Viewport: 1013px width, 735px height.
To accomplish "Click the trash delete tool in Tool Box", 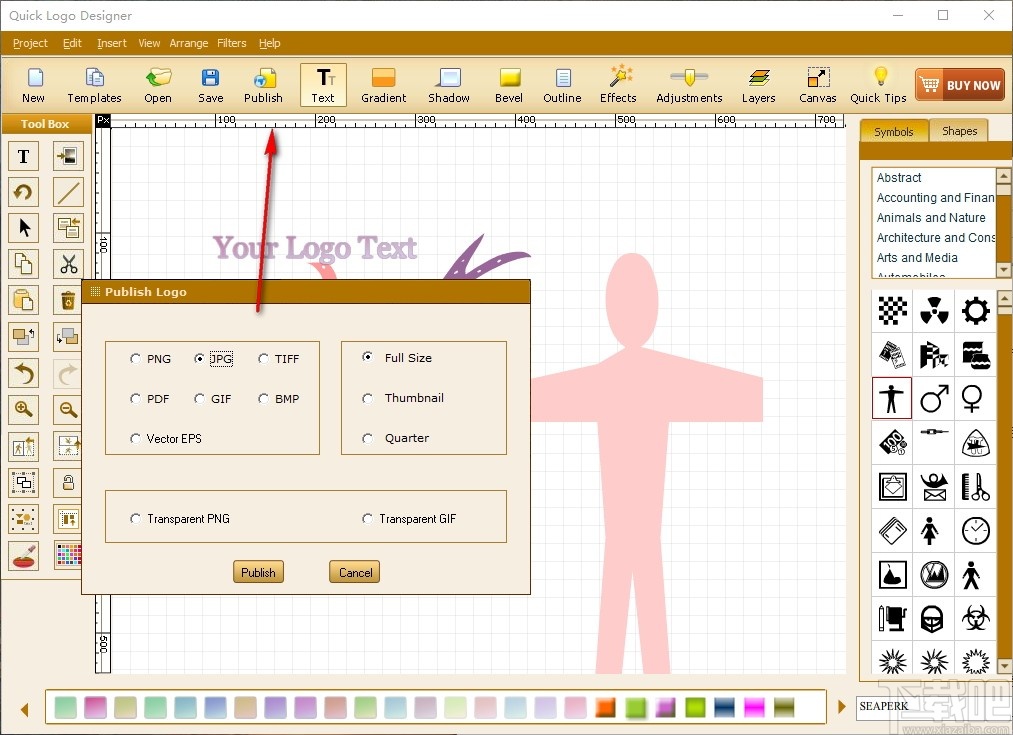I will pyautogui.click(x=68, y=300).
